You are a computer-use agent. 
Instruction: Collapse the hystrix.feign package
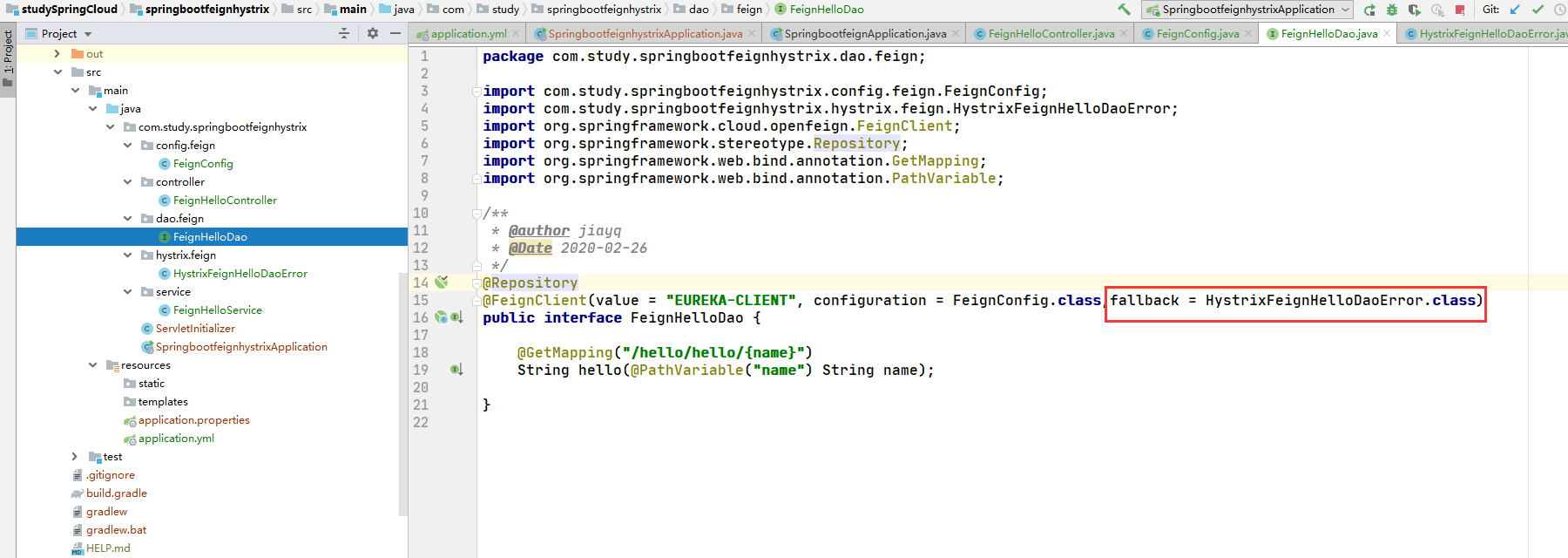pos(127,255)
